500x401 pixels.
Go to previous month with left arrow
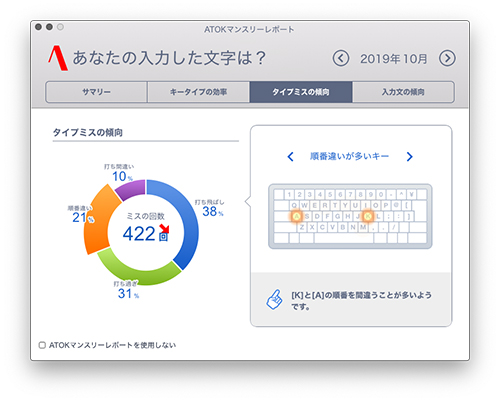coord(341,59)
